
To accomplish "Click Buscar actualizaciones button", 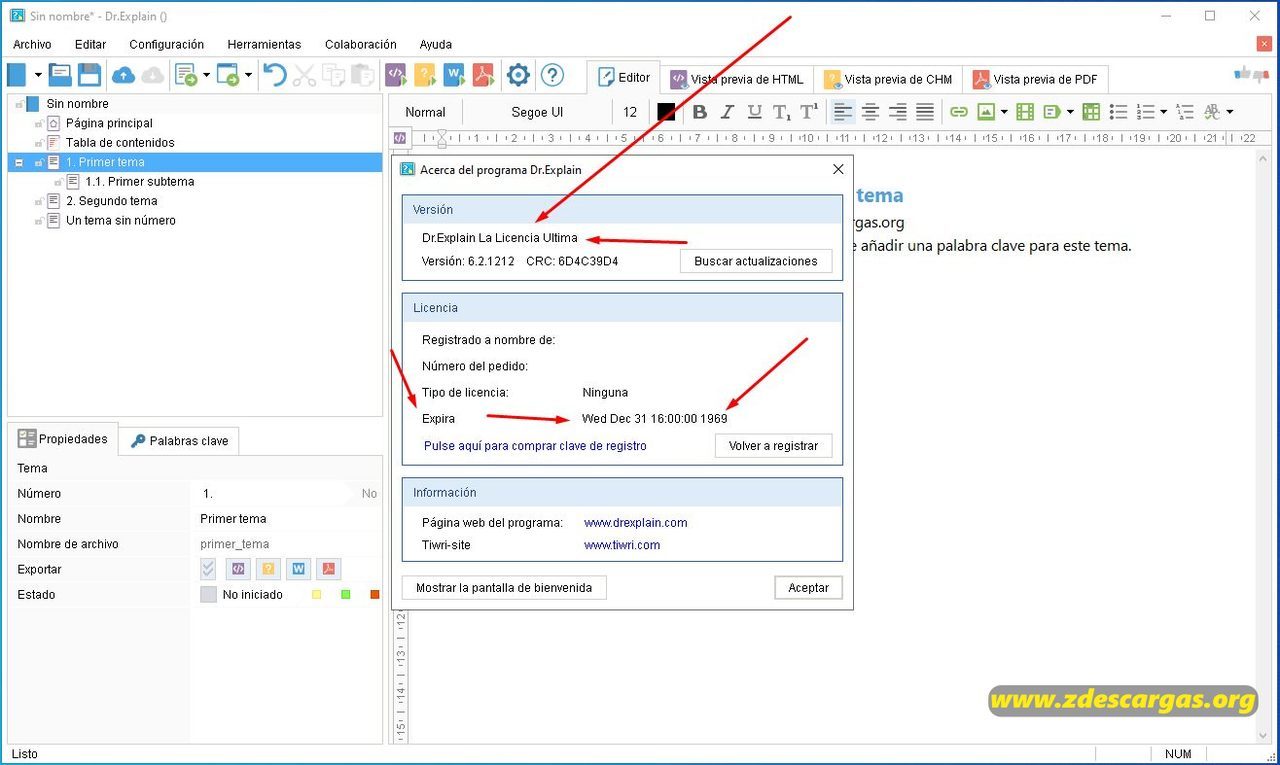I will 756,261.
